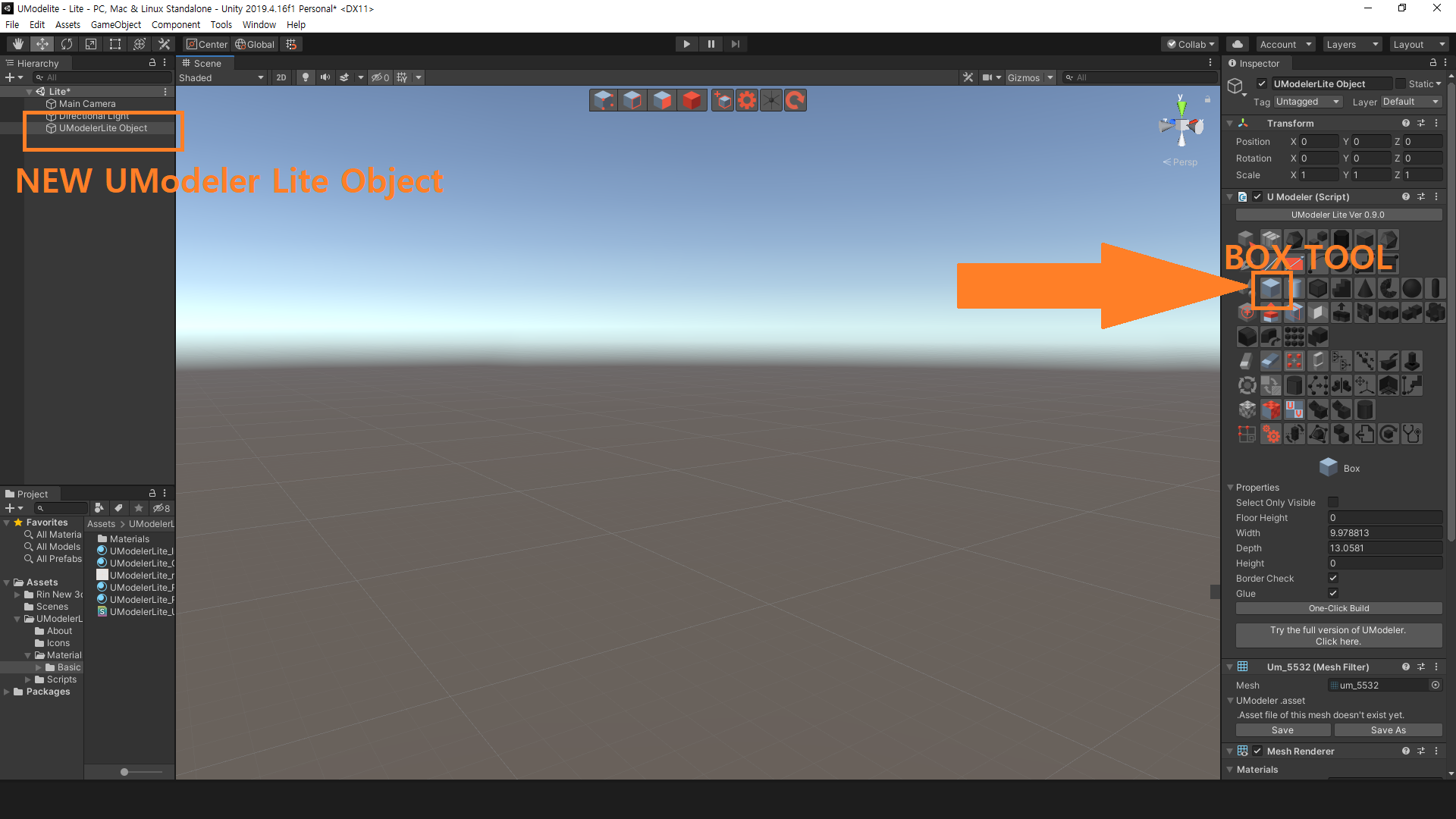Select the blue eraser tool
1456x819 pixels.
[x=1271, y=361]
